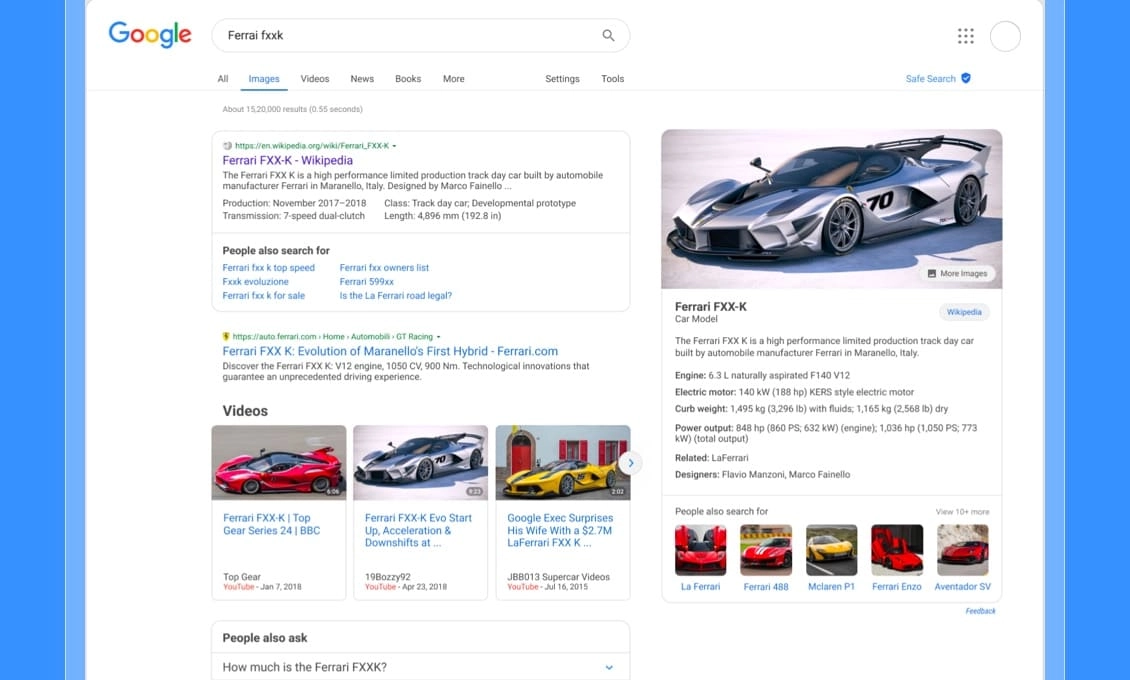Image resolution: width=1130 pixels, height=680 pixels.
Task: Open the Videos tab
Action: tap(315, 79)
